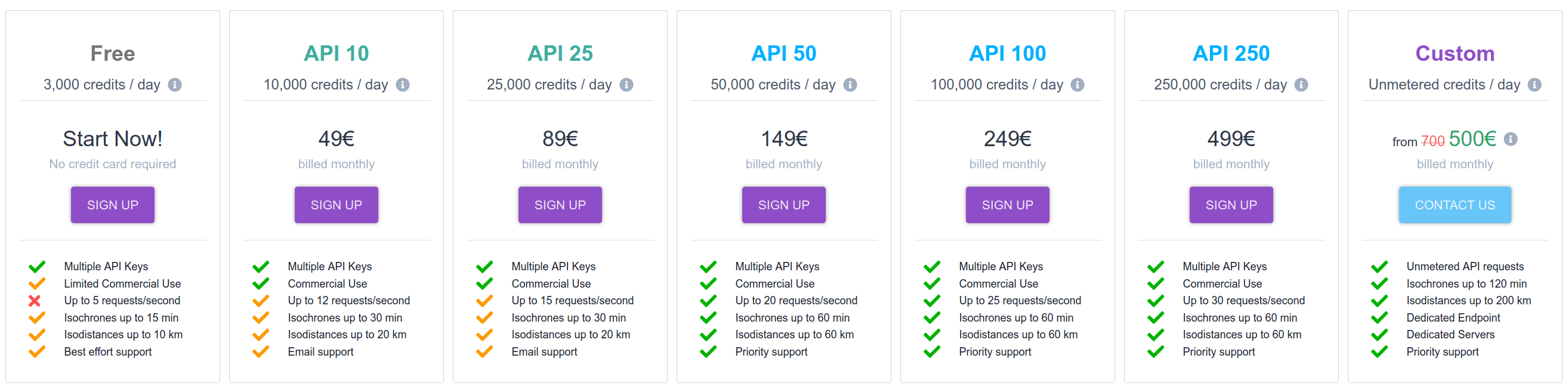This screenshot has height=392, width=1568.
Task: Sign up for the API 10 plan
Action: point(336,205)
